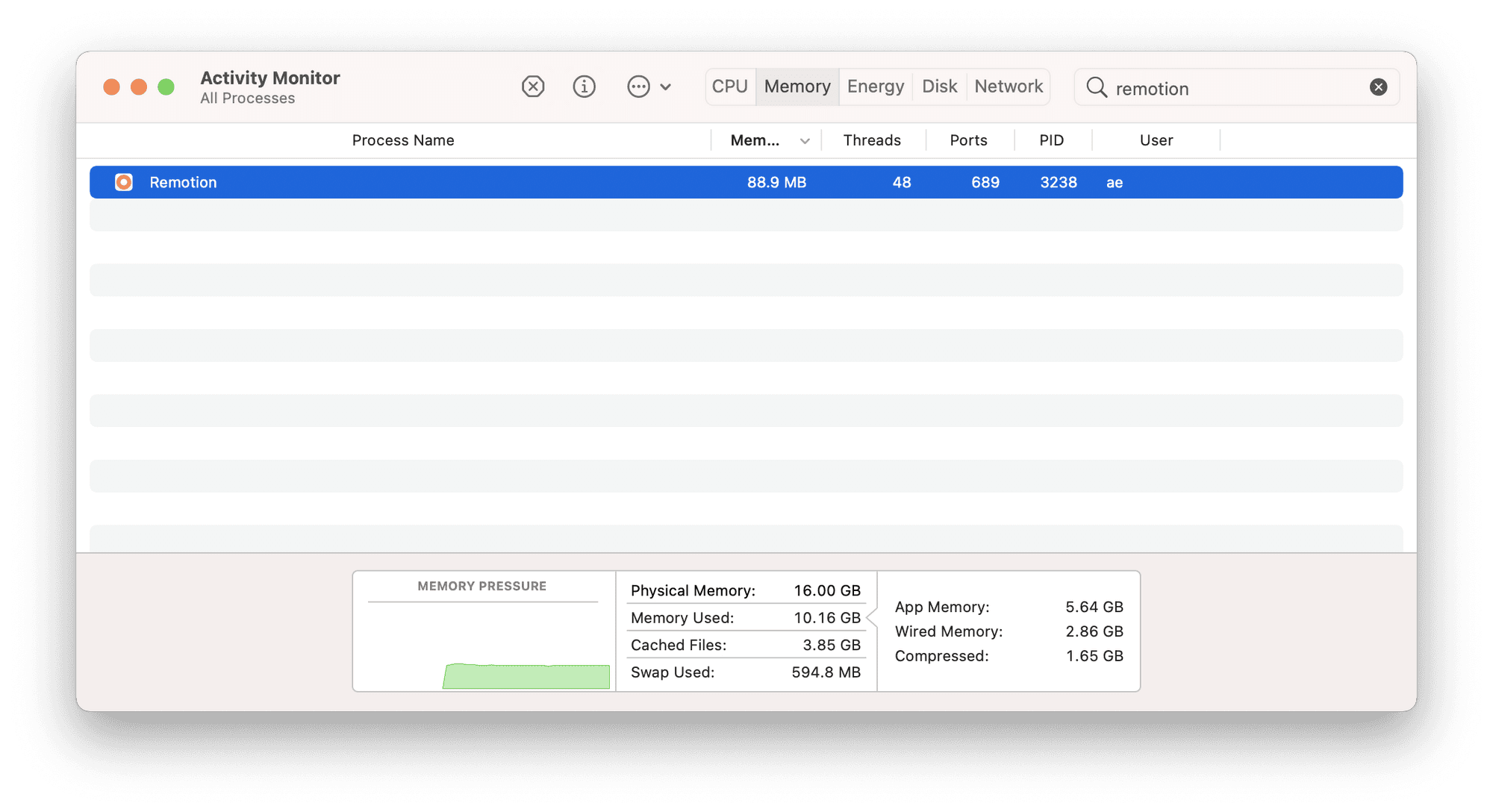
Task: Switch to the CPU tab
Action: point(729,87)
